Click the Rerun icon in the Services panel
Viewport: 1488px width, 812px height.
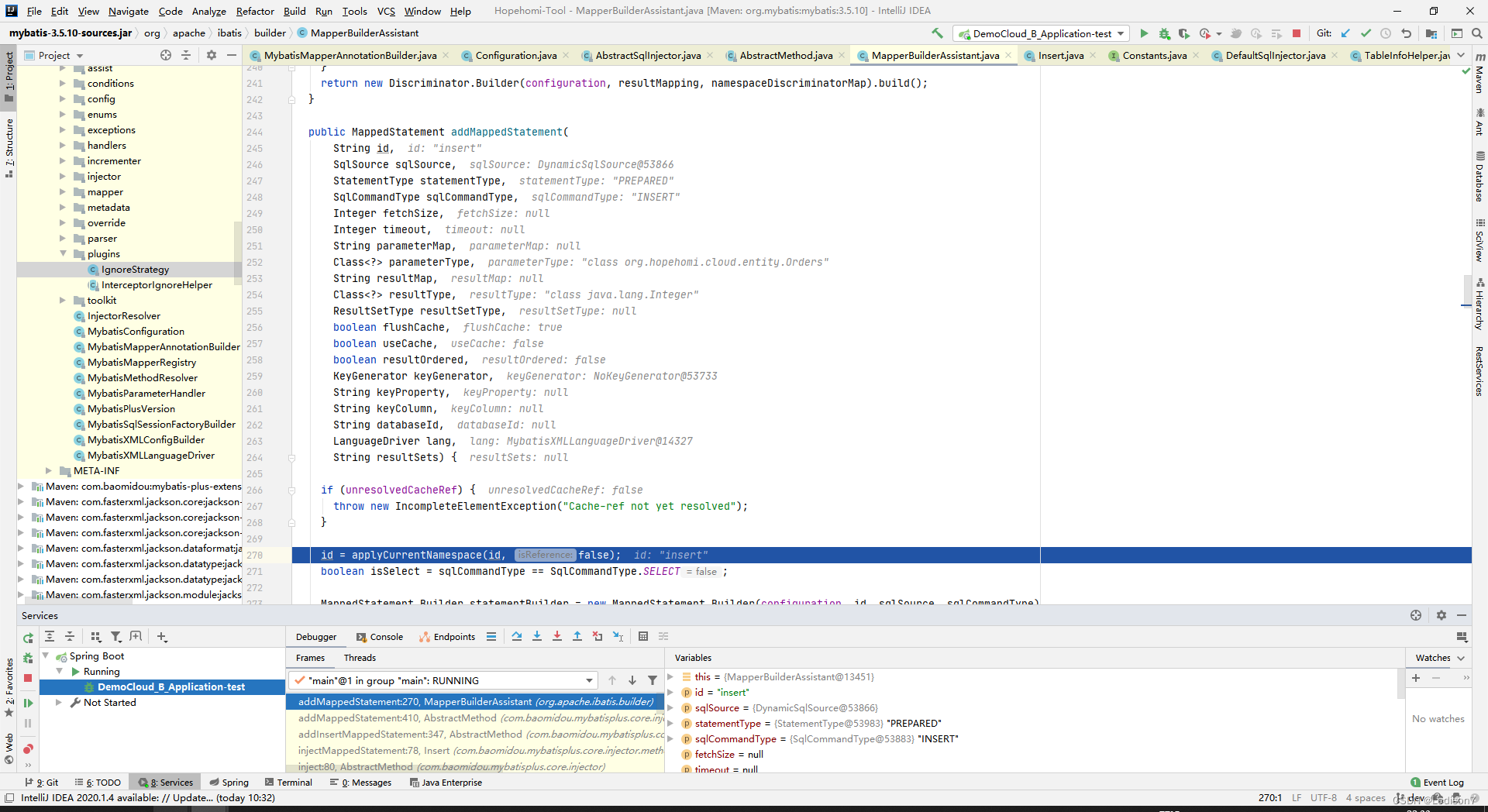pos(28,638)
